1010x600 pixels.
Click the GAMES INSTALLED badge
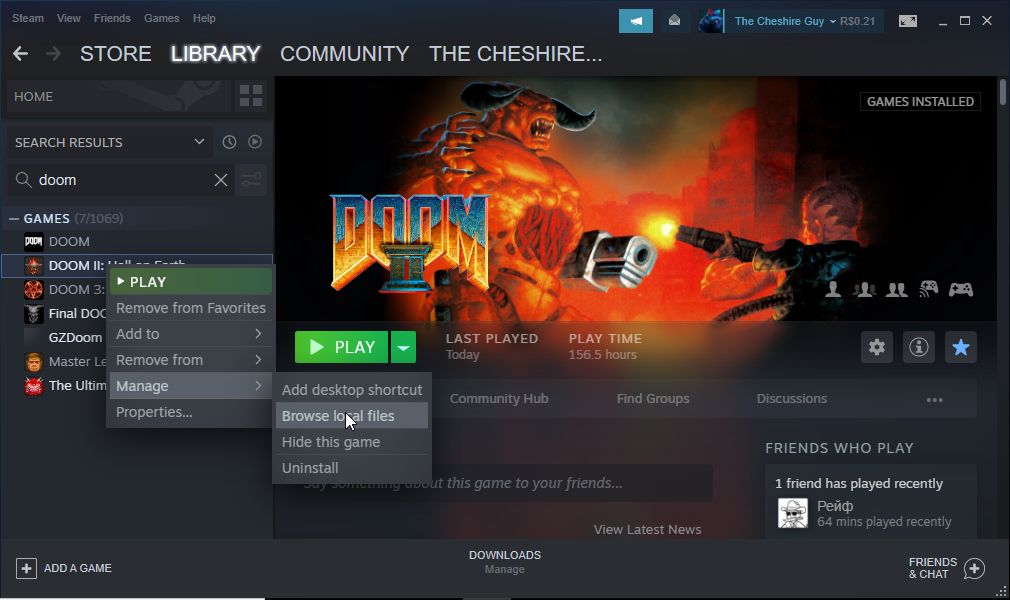tap(920, 101)
